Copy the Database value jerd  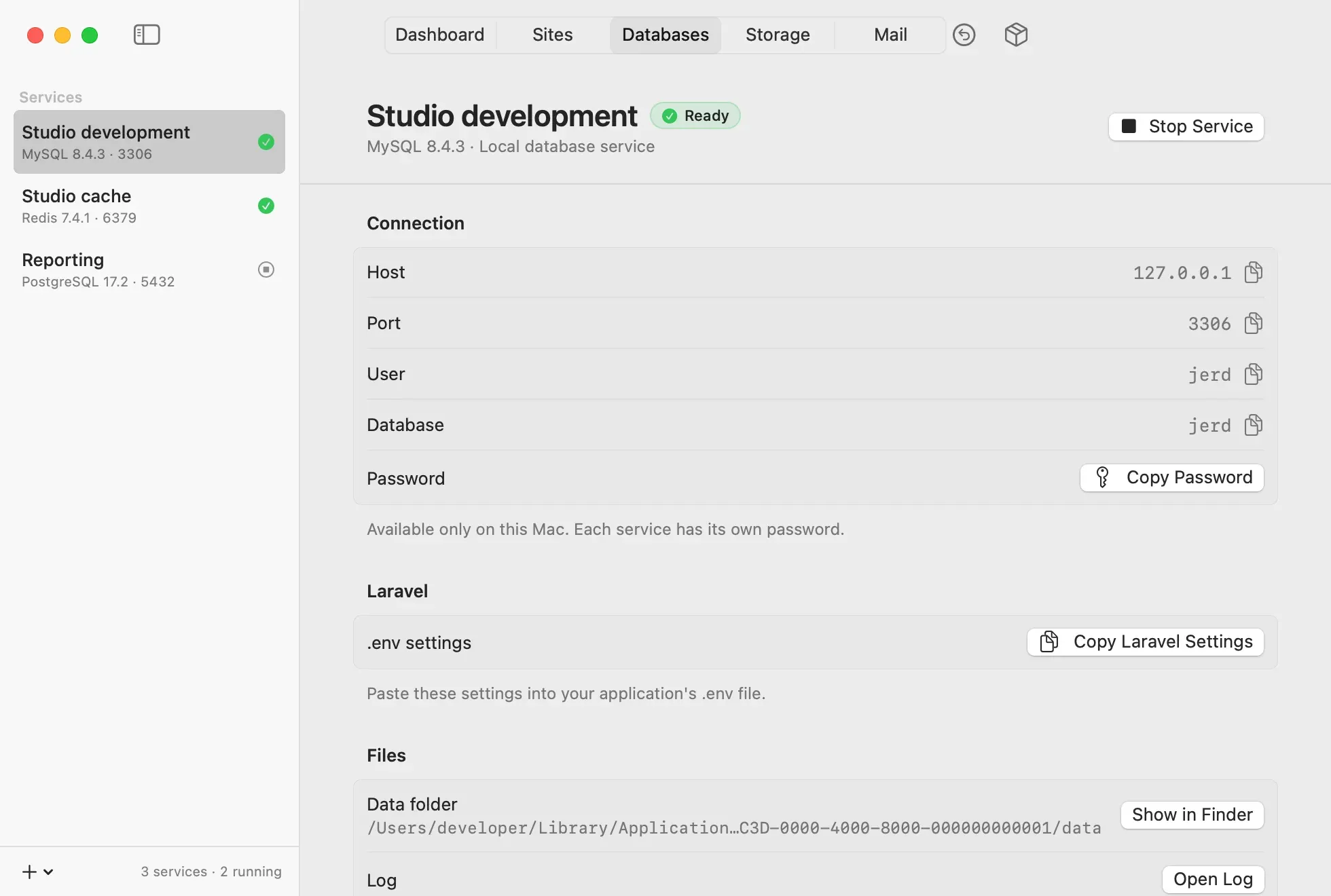pyautogui.click(x=1254, y=425)
